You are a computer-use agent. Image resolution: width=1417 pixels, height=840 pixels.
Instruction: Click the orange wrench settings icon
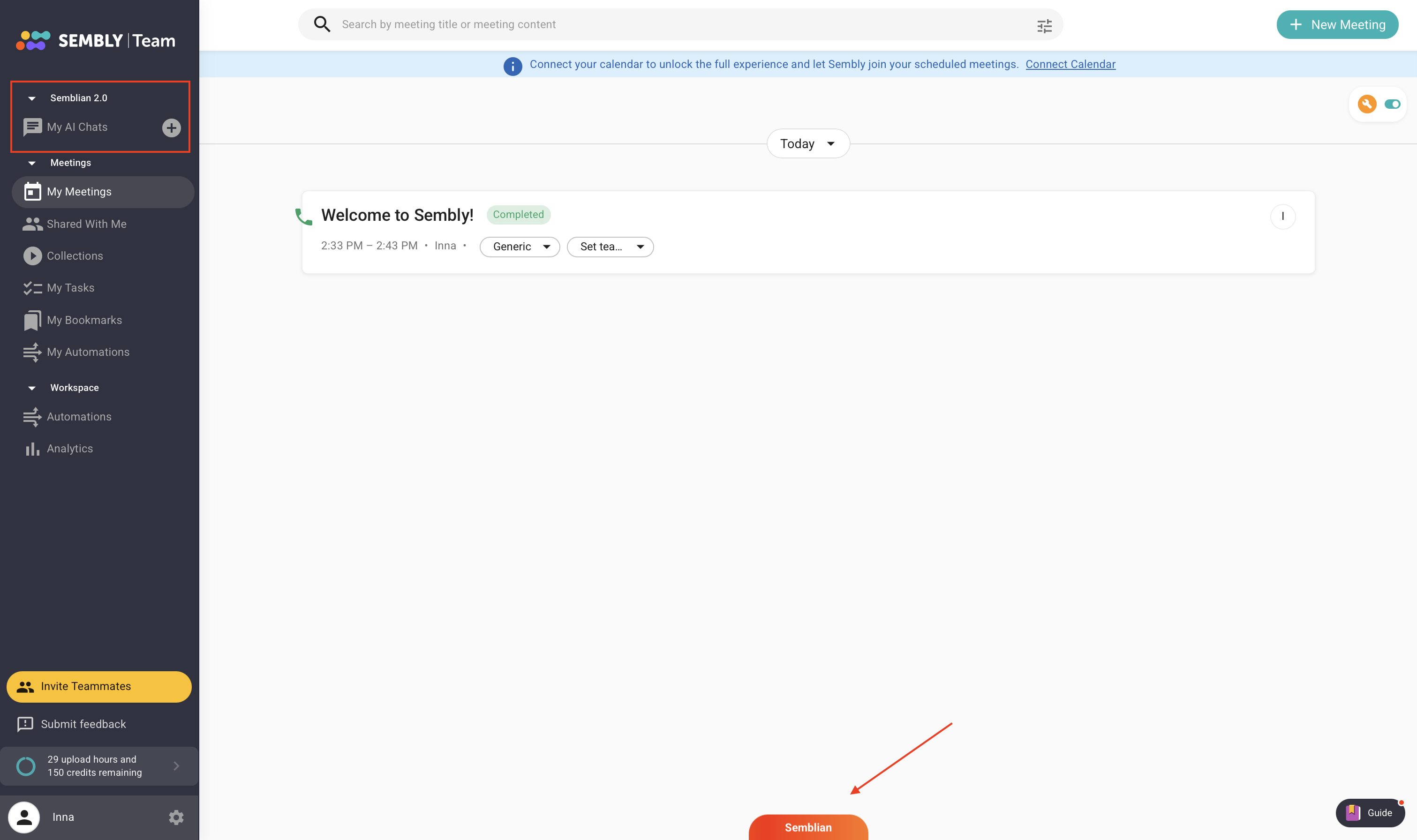click(x=1367, y=104)
